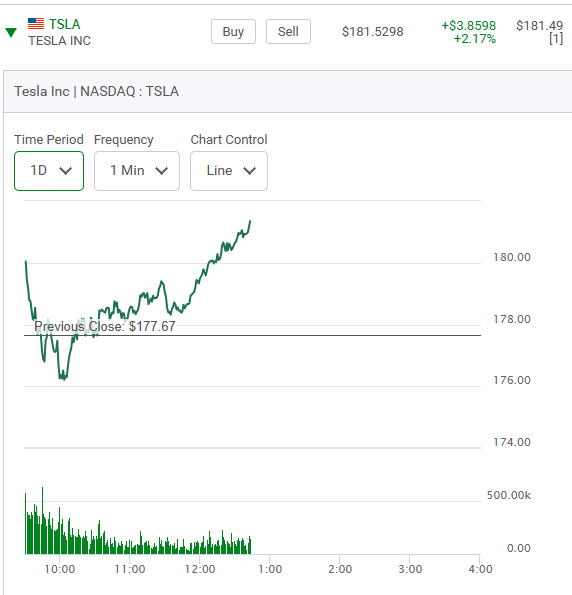Image resolution: width=572 pixels, height=595 pixels.
Task: Click the 176.00 price axis label
Action: (512, 380)
